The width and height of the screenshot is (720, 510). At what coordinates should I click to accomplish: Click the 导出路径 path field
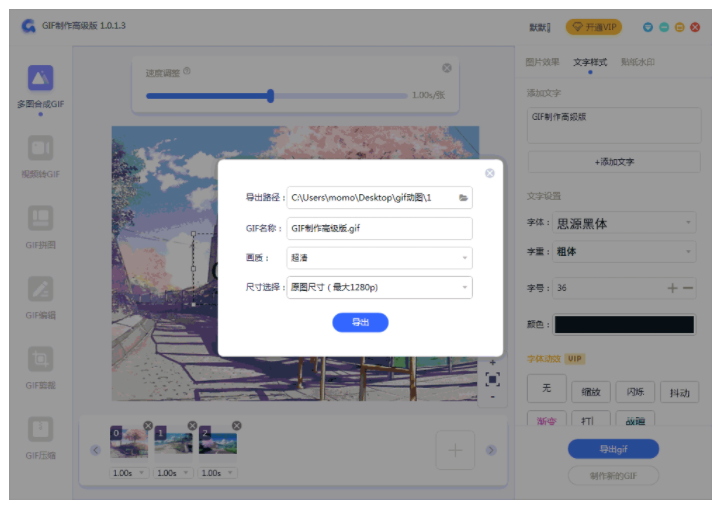(x=379, y=198)
